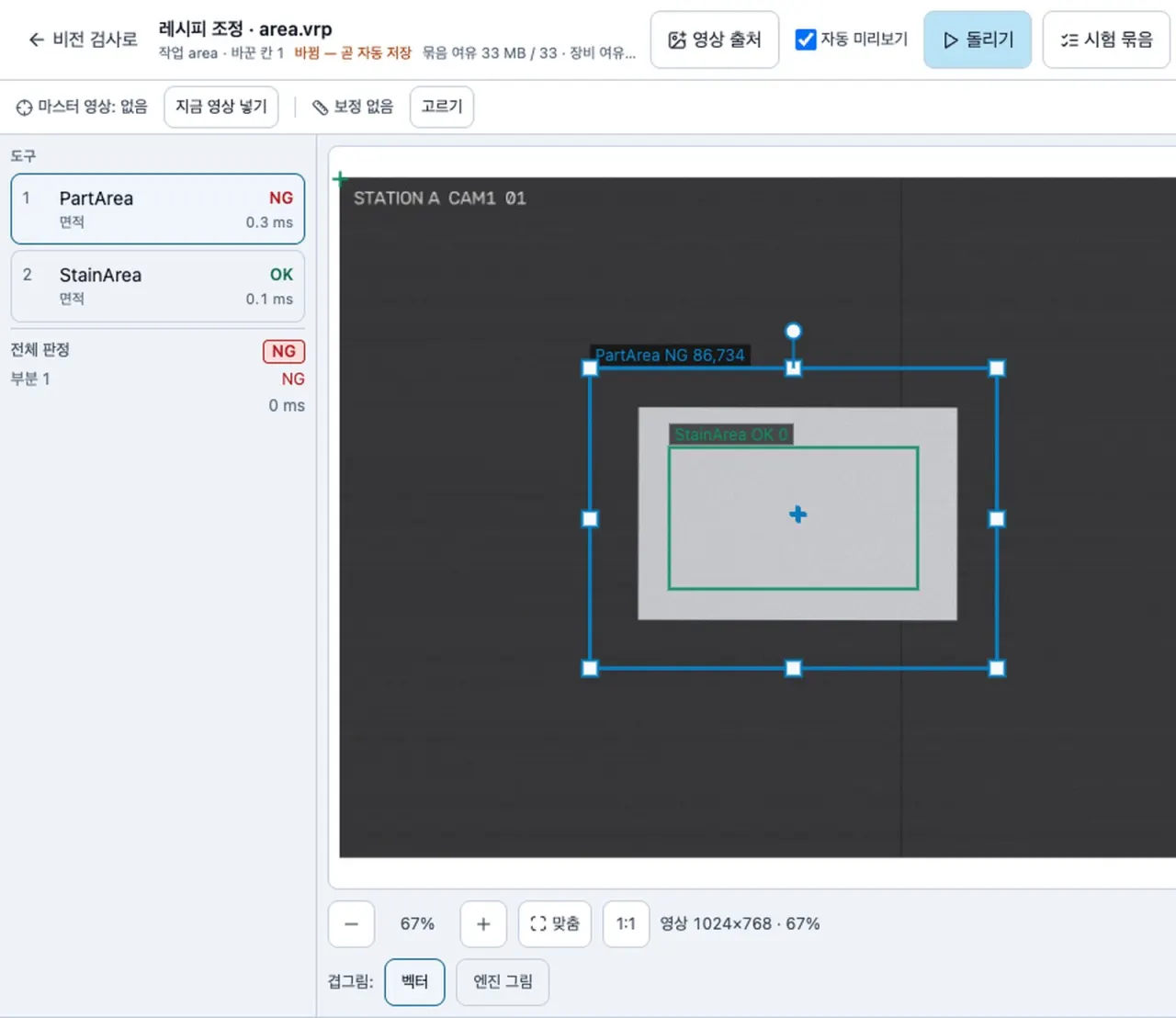Click the StainArea OK 0 overlay label
This screenshot has height=1018, width=1176.
click(731, 435)
